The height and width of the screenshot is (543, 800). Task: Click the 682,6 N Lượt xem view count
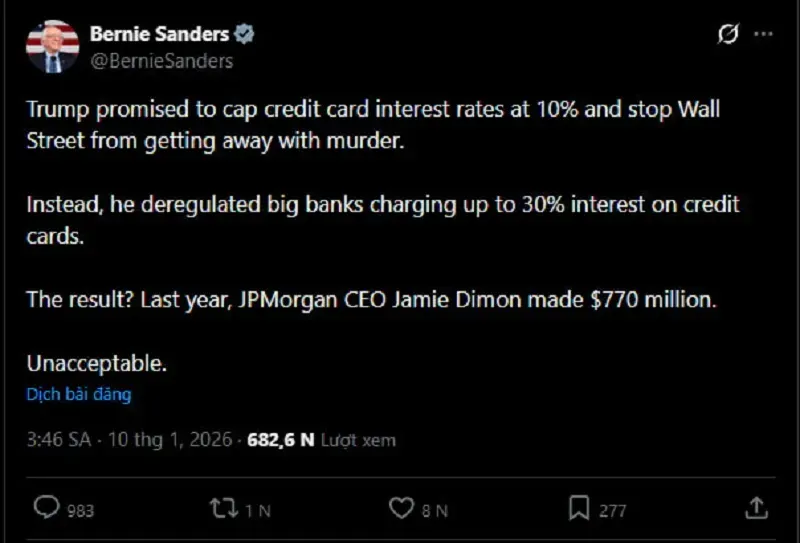(322, 440)
